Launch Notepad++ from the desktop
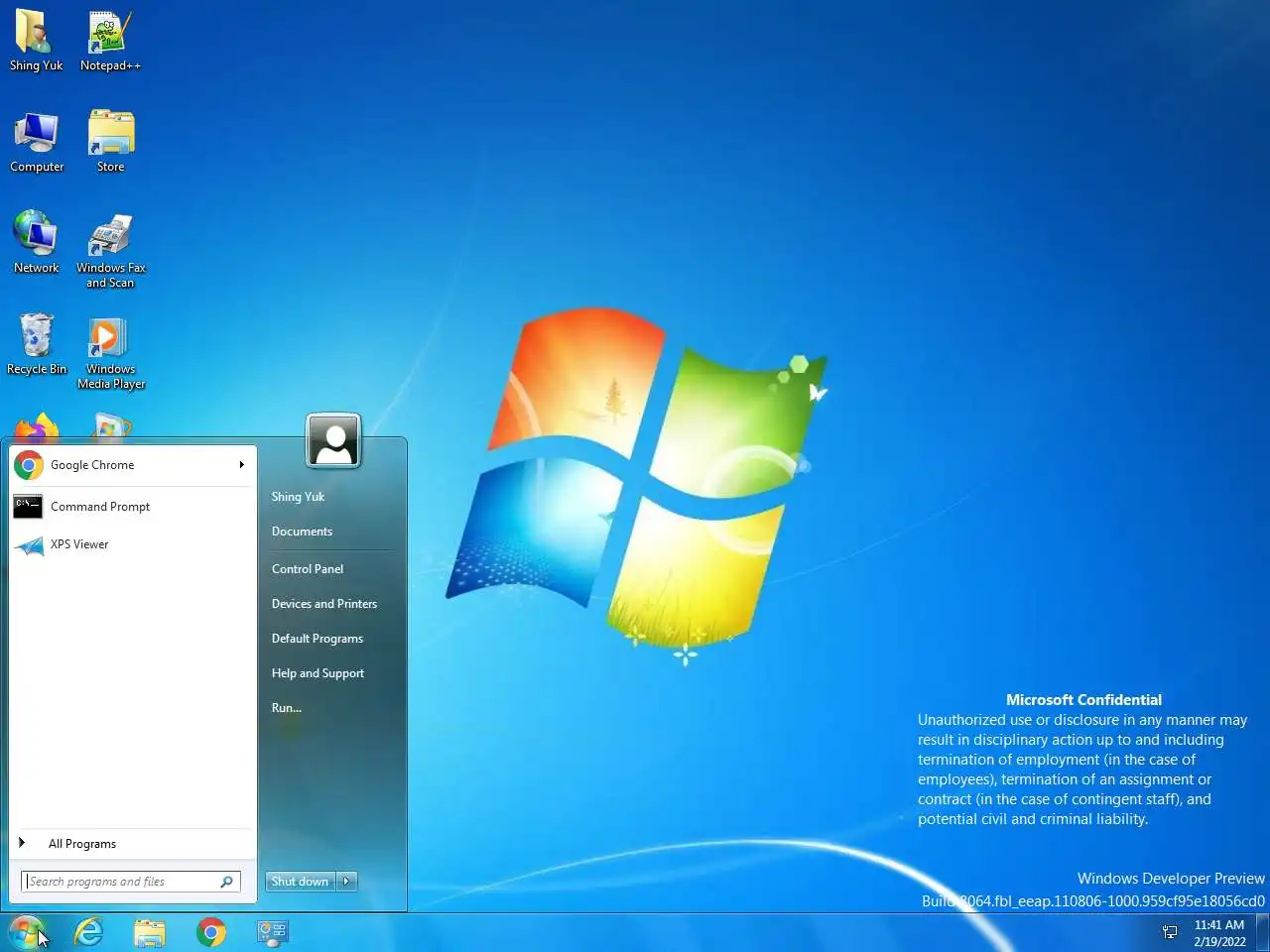 110,41
